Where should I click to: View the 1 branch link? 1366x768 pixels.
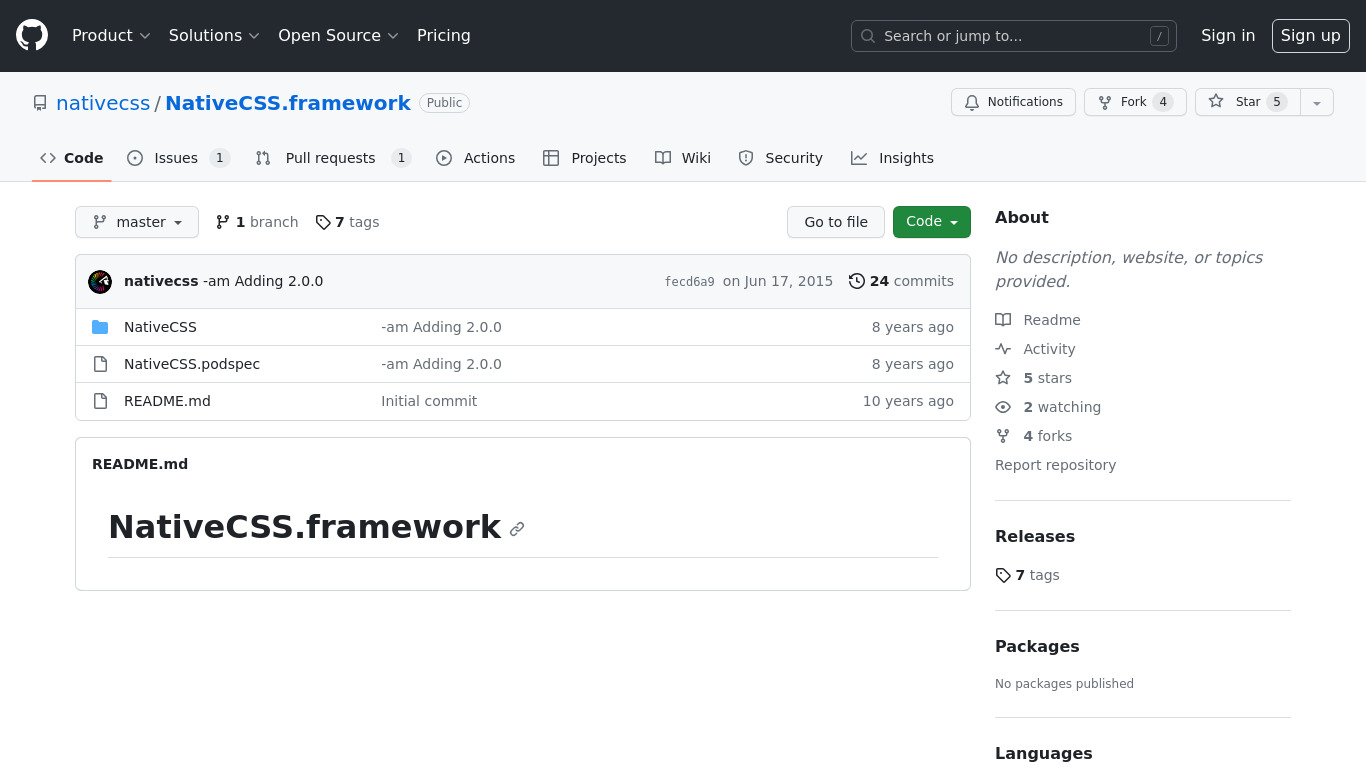pos(257,222)
